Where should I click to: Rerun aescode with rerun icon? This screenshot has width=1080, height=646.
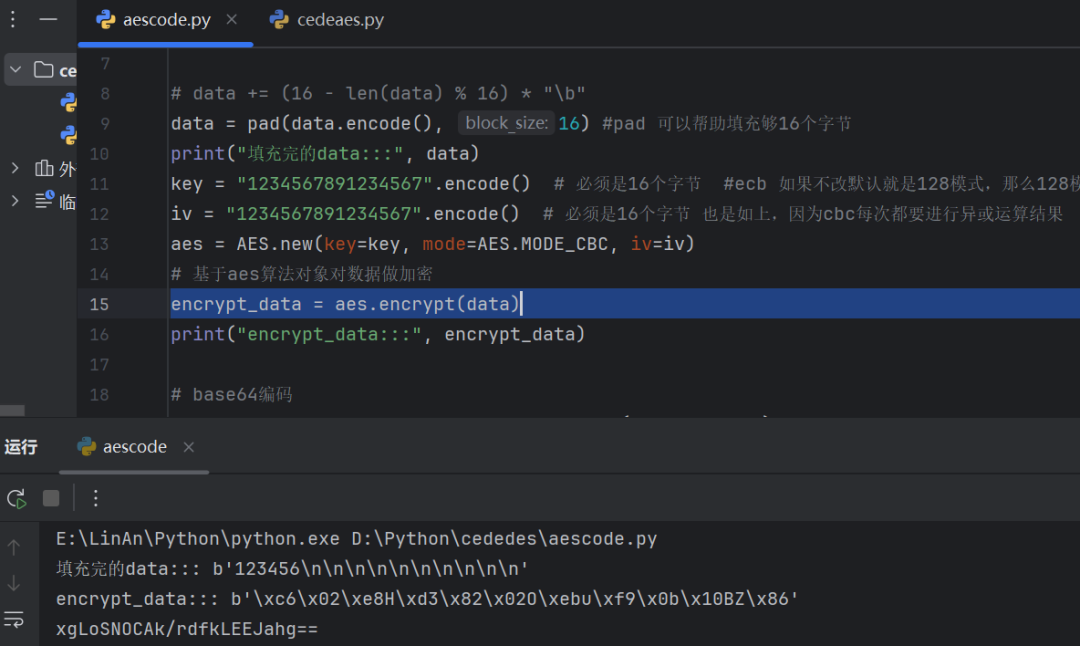coord(17,499)
